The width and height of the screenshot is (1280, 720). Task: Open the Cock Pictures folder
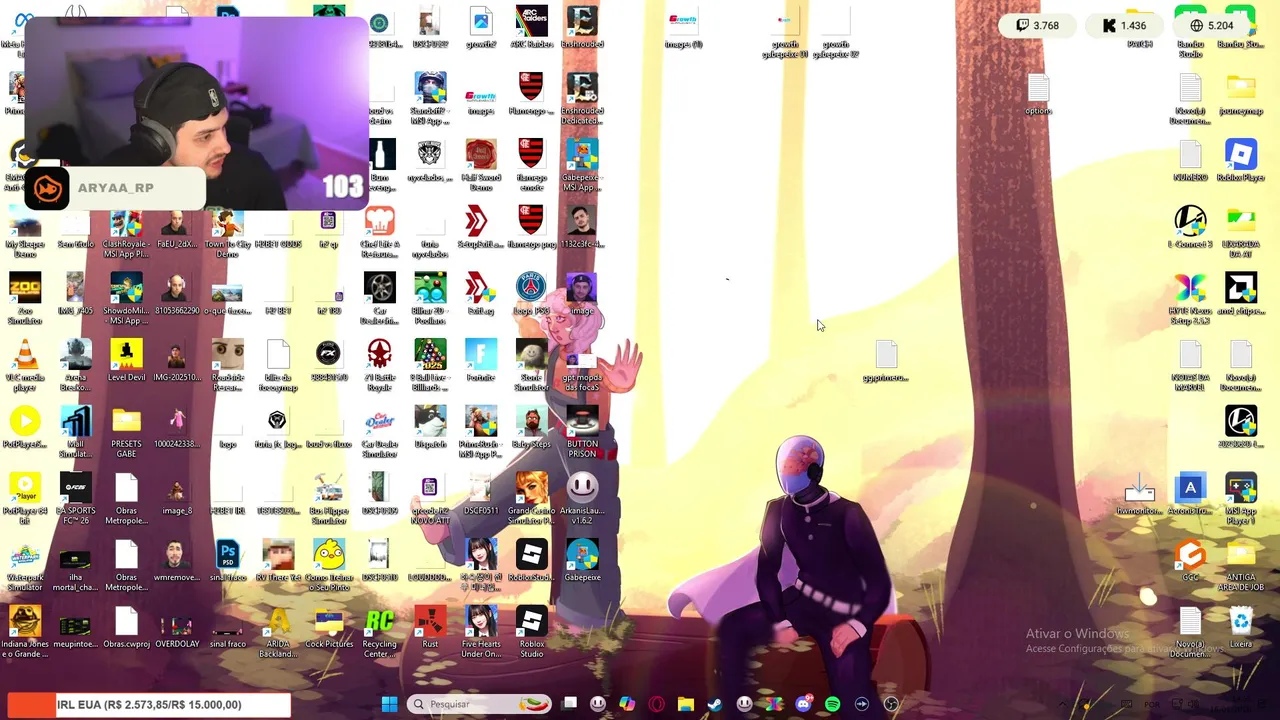[x=329, y=627]
